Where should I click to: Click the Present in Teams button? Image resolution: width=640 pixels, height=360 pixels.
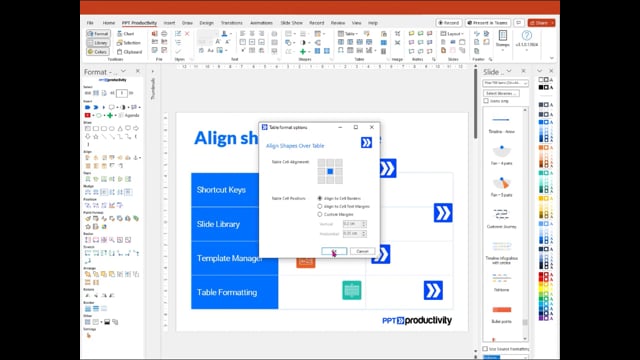(x=487, y=23)
